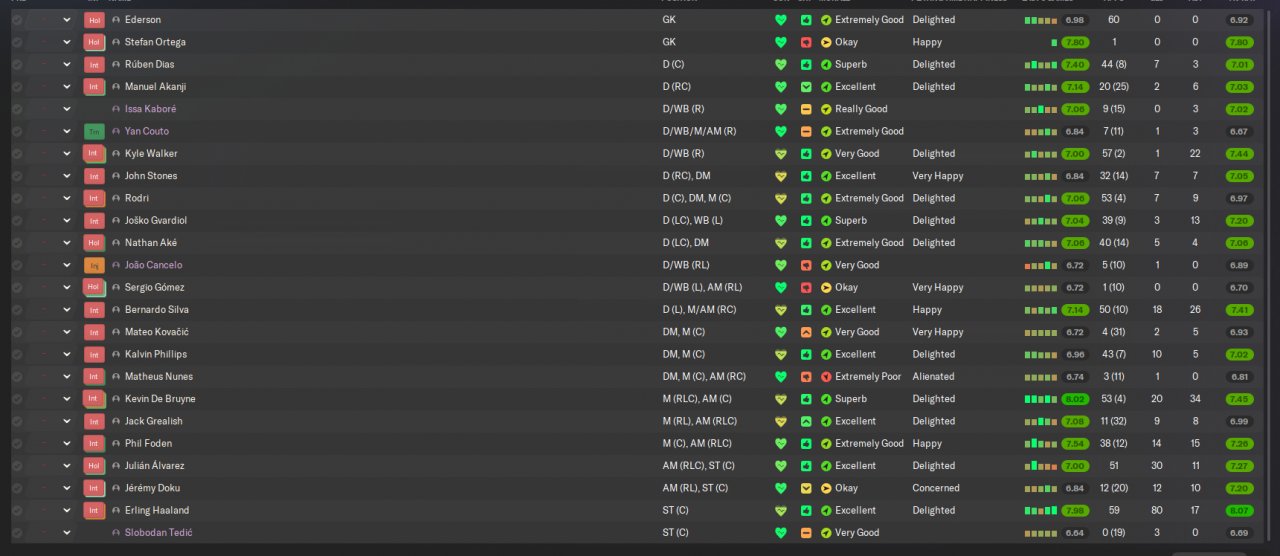1280x556 pixels.
Task: Open Joško Gvardiol's player profile
Action: tap(155, 221)
